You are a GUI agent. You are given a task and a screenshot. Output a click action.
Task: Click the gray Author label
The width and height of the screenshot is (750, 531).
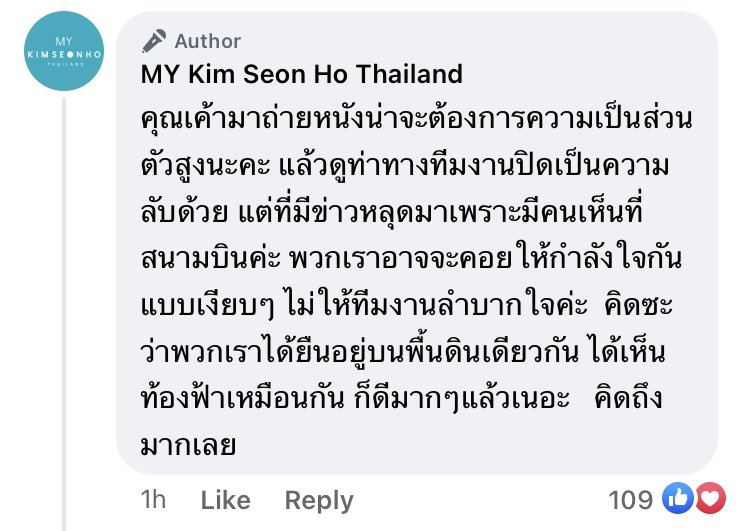[208, 41]
